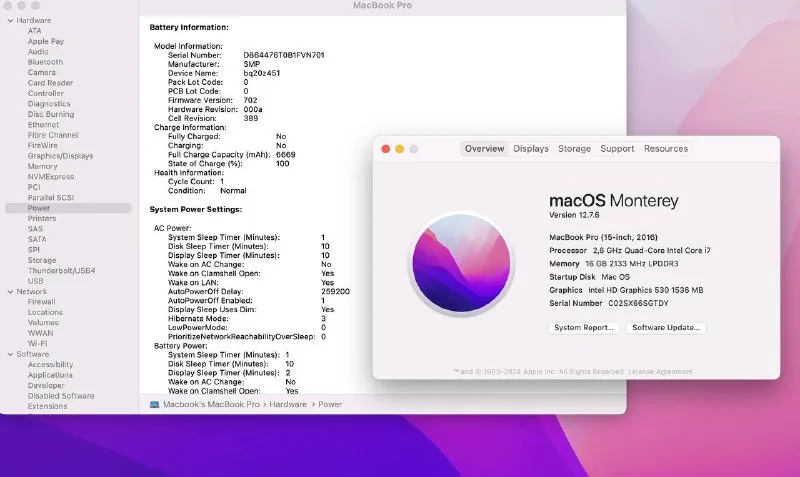This screenshot has height=477, width=800.
Task: Select Card Reader in sidebar
Action: (51, 83)
